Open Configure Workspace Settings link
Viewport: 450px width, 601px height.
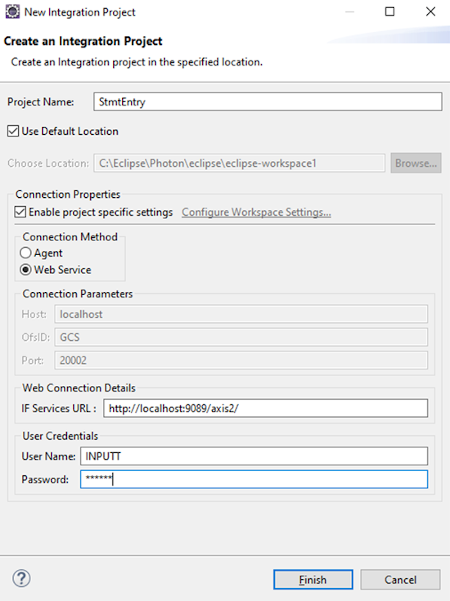click(256, 212)
